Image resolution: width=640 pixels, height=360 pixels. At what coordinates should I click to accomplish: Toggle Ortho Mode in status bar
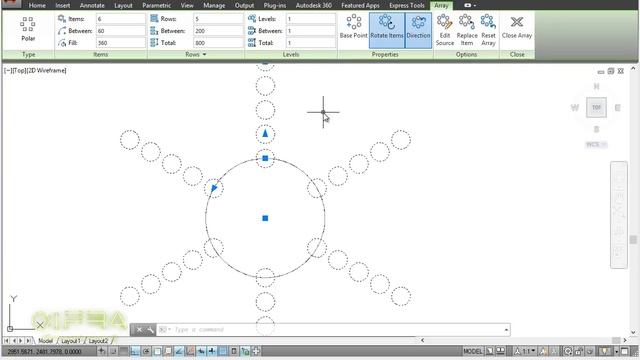click(135, 351)
